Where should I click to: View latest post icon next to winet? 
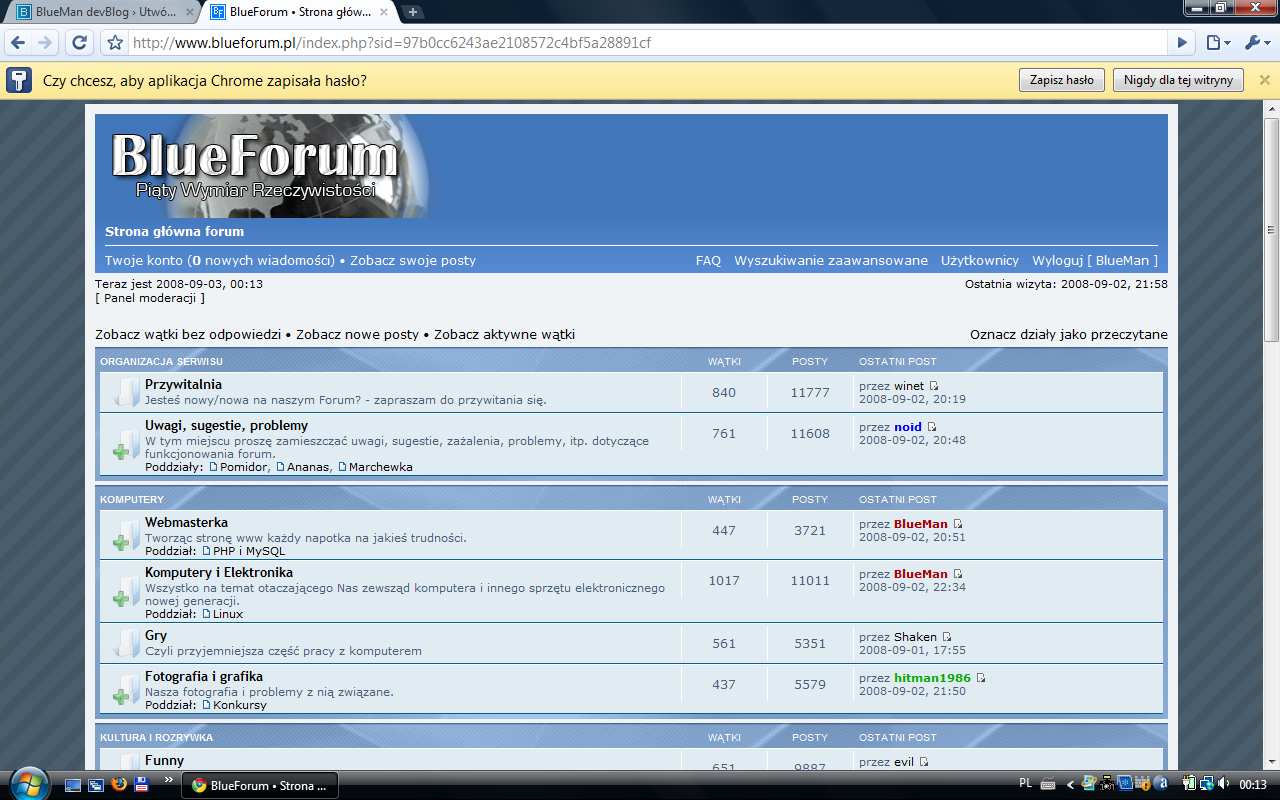pos(934,386)
